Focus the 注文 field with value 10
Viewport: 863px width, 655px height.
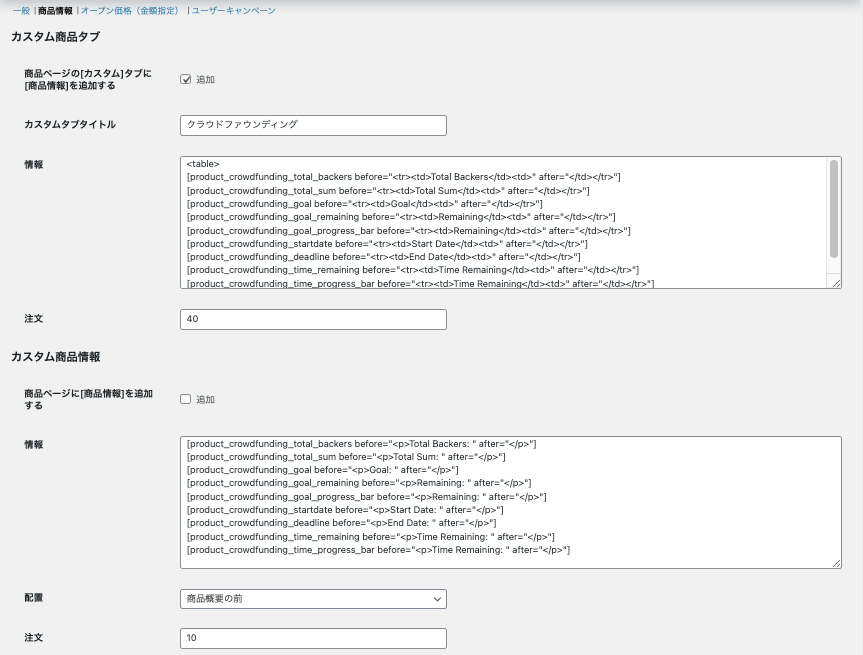tap(313, 637)
